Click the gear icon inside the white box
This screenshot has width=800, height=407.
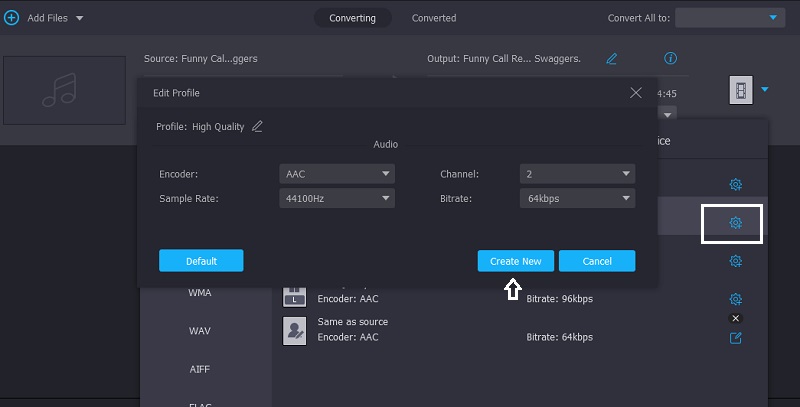coord(735,223)
